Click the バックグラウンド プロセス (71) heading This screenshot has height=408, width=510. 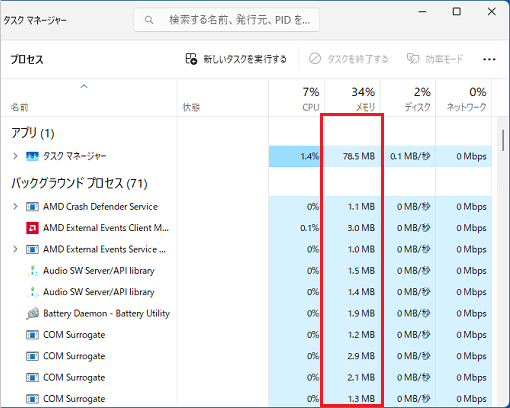(79, 183)
